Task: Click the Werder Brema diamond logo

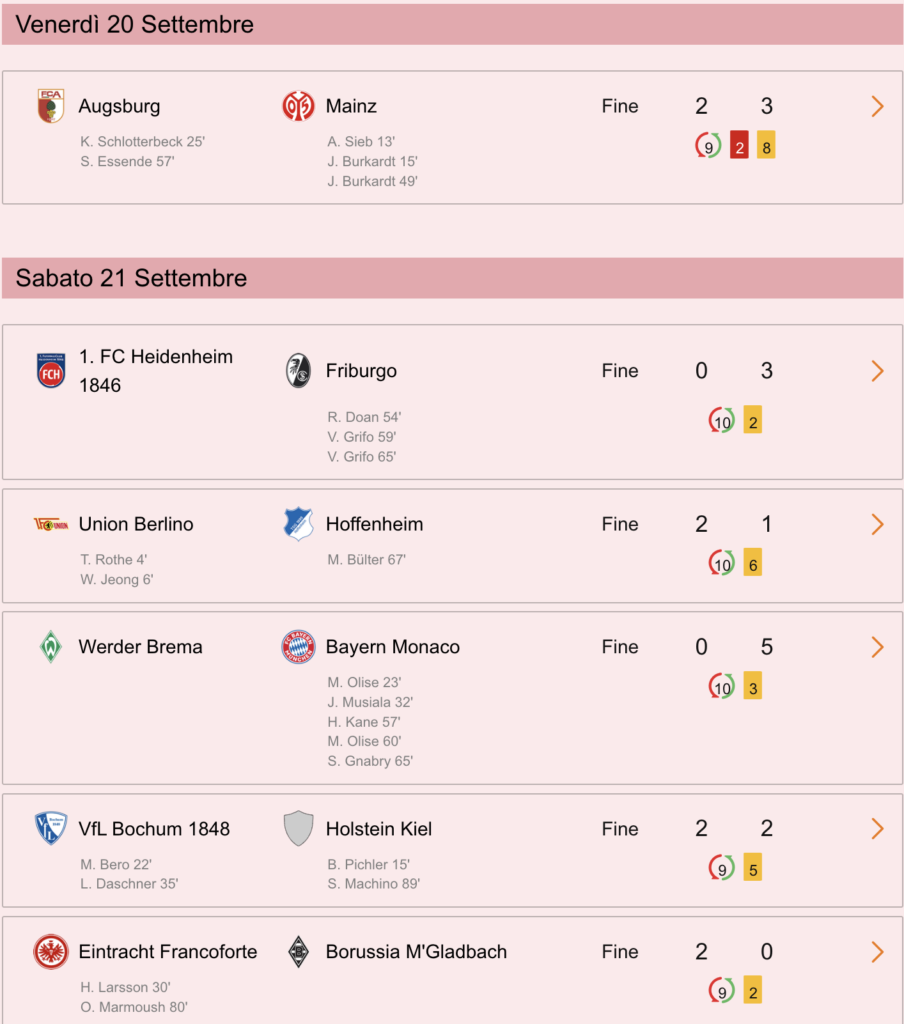Action: coord(51,647)
